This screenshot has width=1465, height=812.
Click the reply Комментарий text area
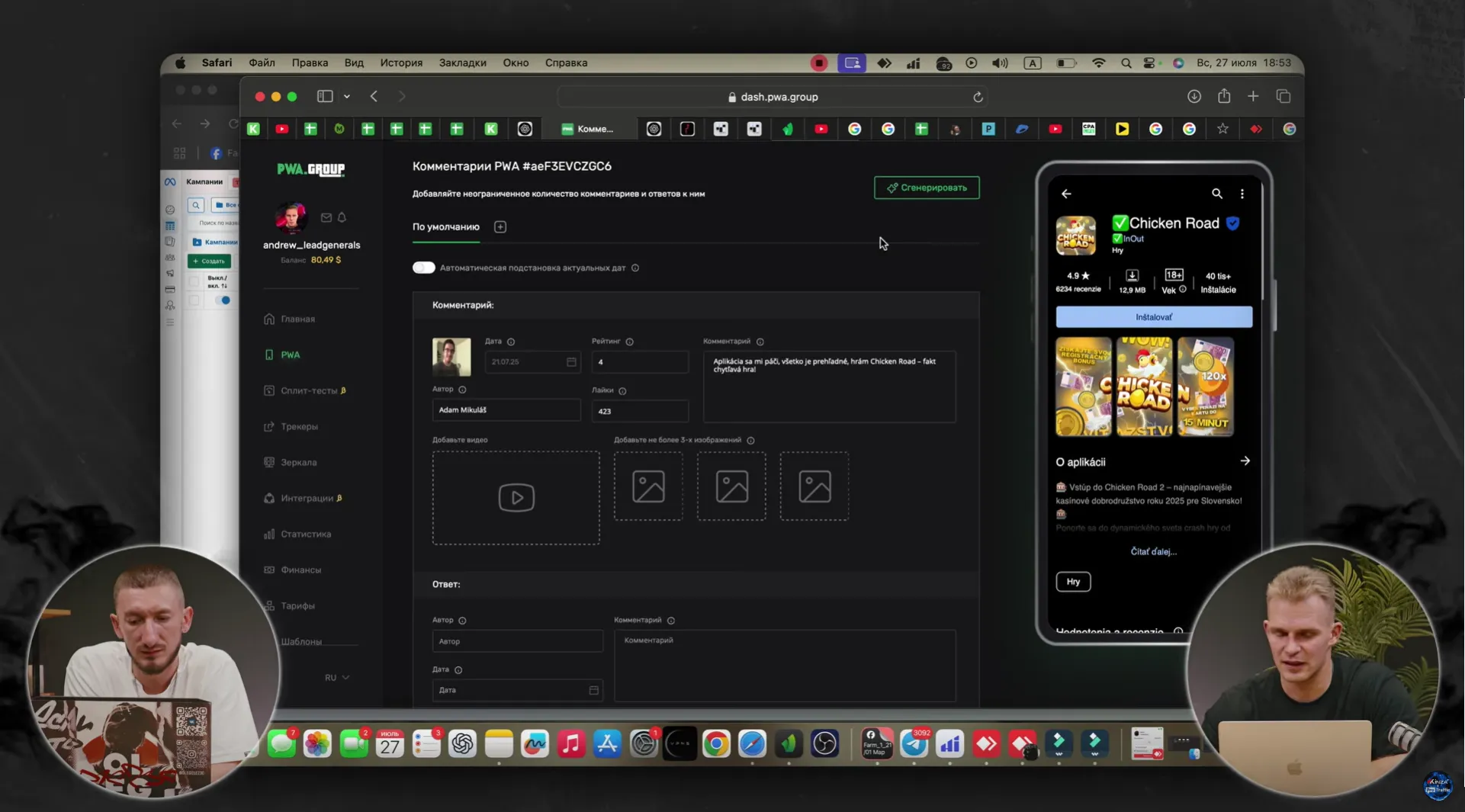click(x=785, y=665)
